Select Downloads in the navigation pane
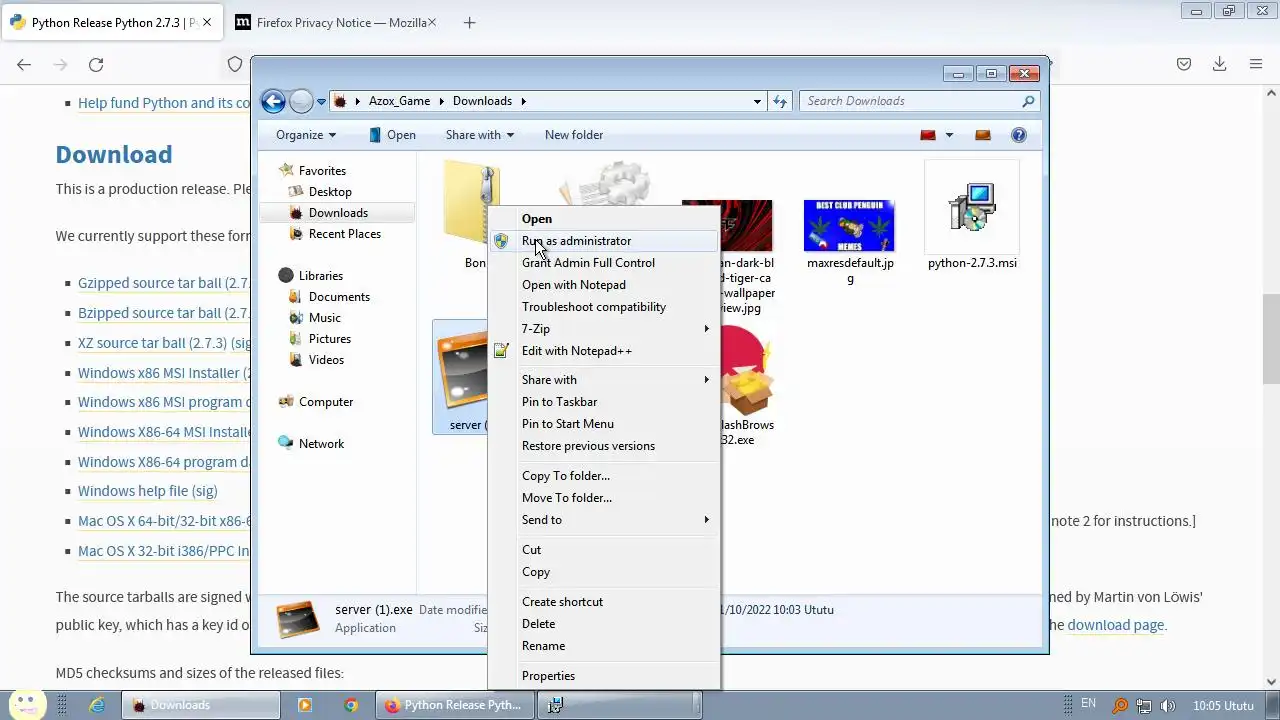Image resolution: width=1280 pixels, height=720 pixels. click(x=338, y=213)
